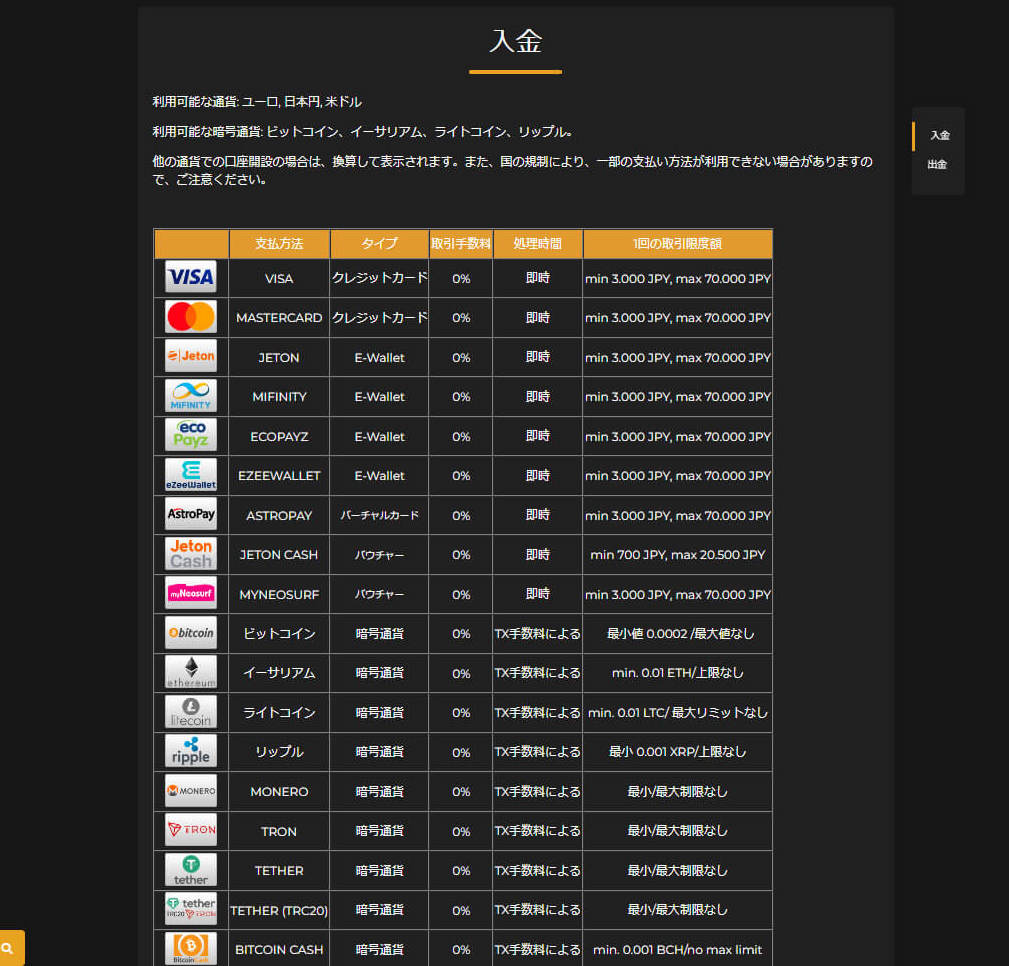
Task: Click the bitcoin logo
Action: [190, 633]
